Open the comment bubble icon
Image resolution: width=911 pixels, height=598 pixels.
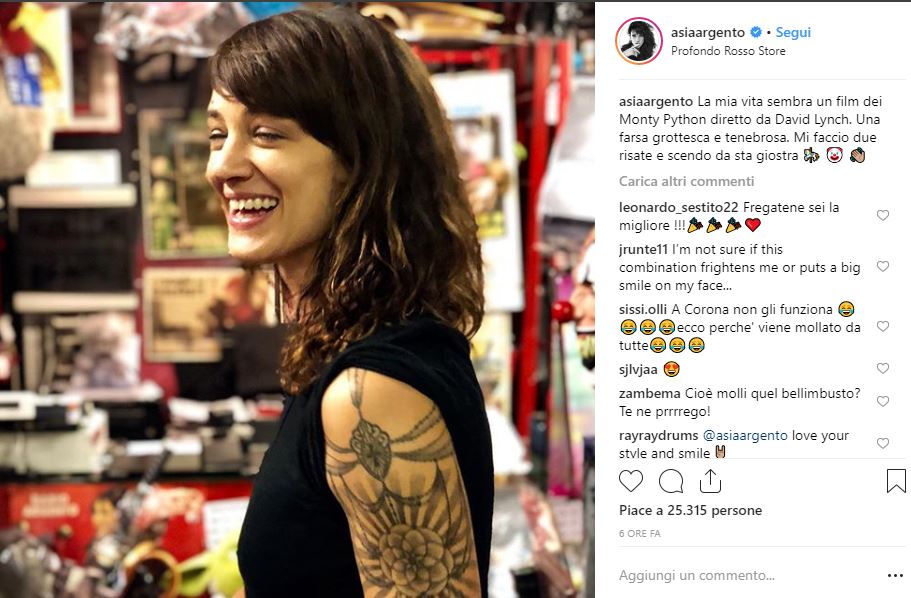pos(670,481)
